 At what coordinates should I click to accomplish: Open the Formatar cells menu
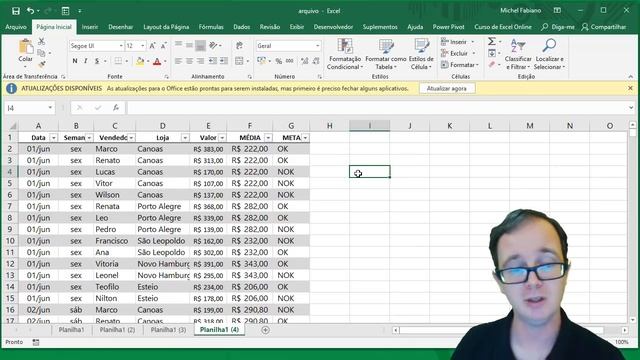tap(460, 64)
